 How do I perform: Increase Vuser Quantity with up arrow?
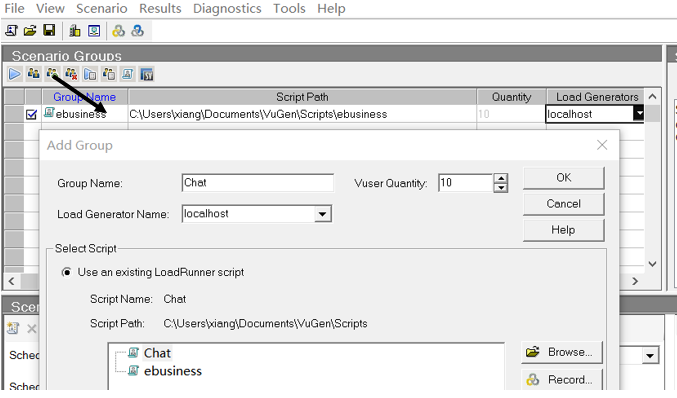(x=500, y=179)
